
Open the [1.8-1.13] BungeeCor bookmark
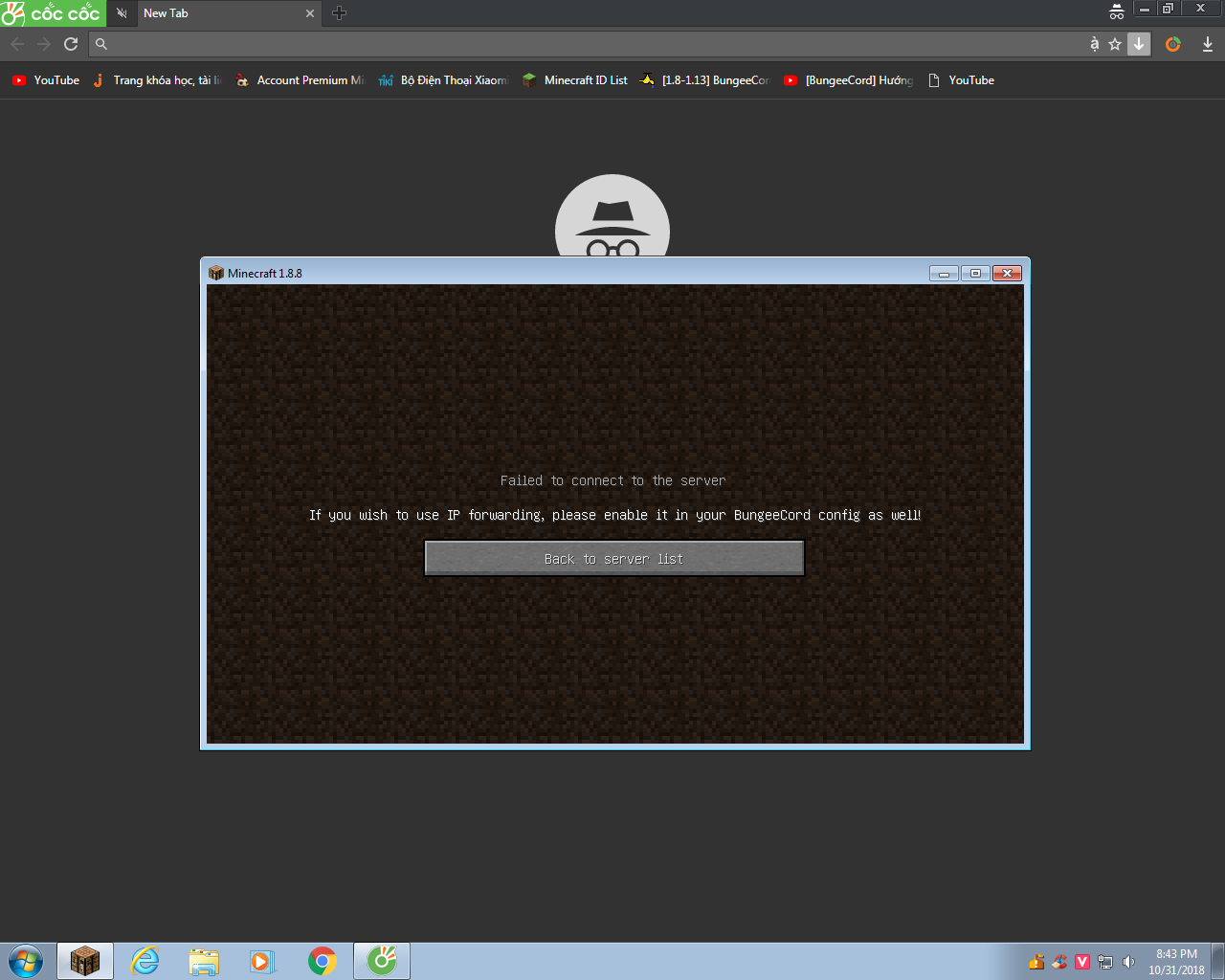(x=705, y=80)
